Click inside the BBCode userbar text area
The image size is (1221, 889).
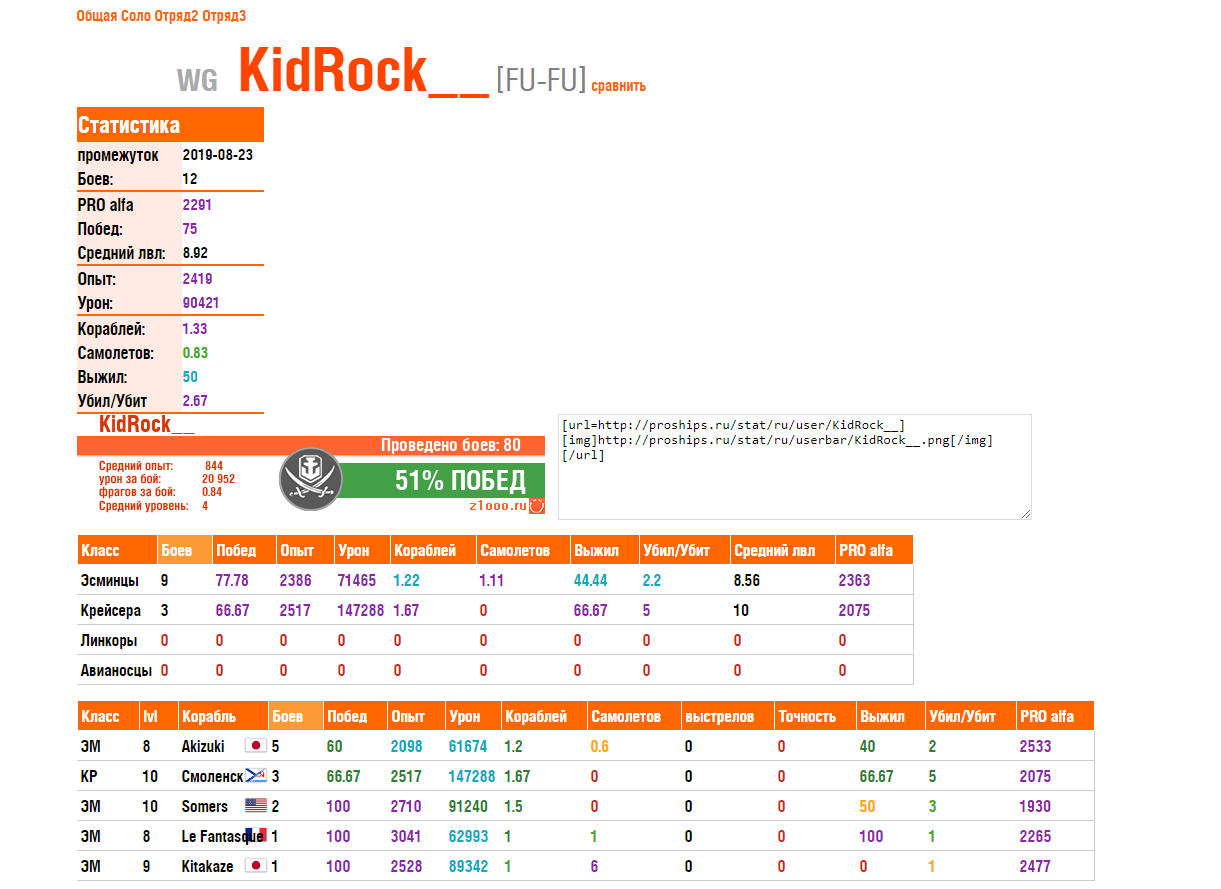pyautogui.click(x=794, y=467)
